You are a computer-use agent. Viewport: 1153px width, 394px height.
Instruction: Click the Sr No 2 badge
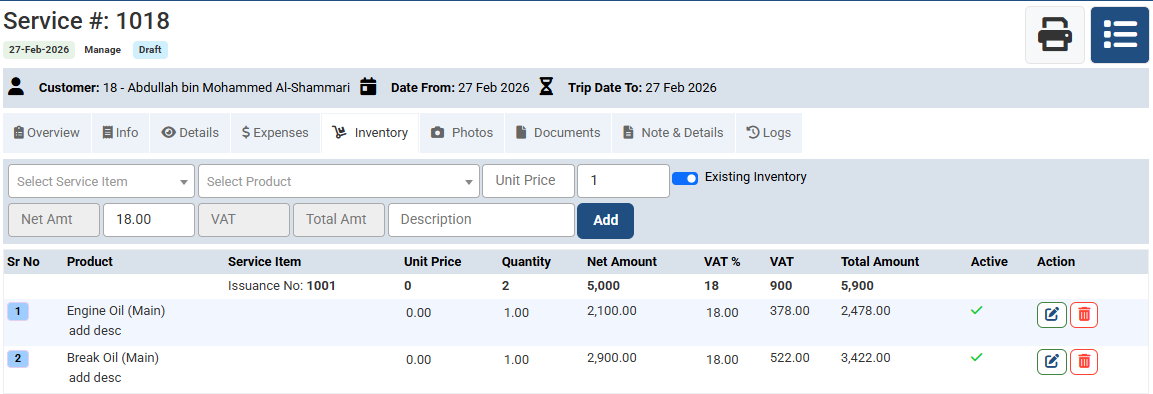click(x=18, y=359)
